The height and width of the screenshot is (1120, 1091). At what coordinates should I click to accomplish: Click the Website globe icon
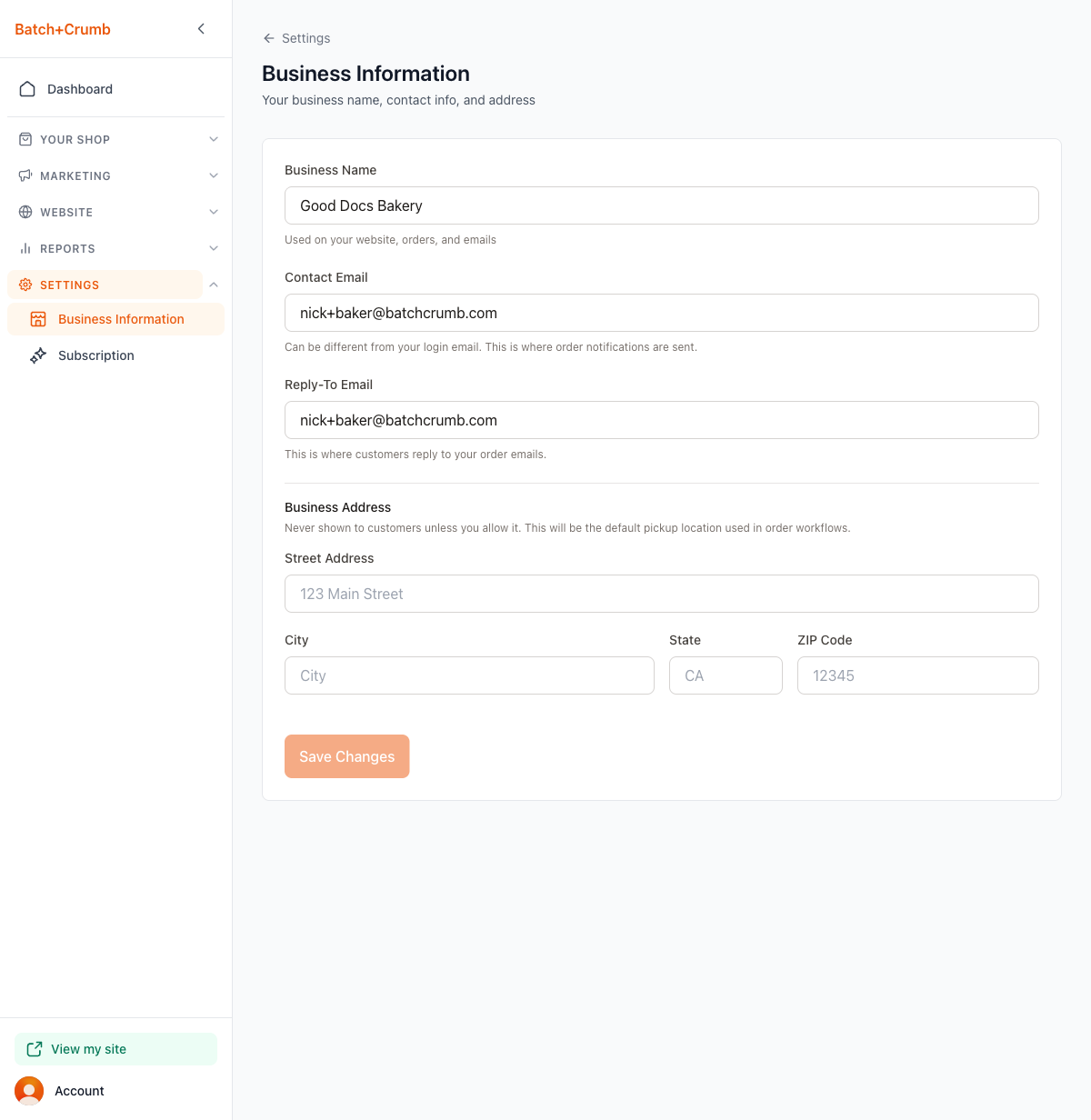click(x=25, y=212)
